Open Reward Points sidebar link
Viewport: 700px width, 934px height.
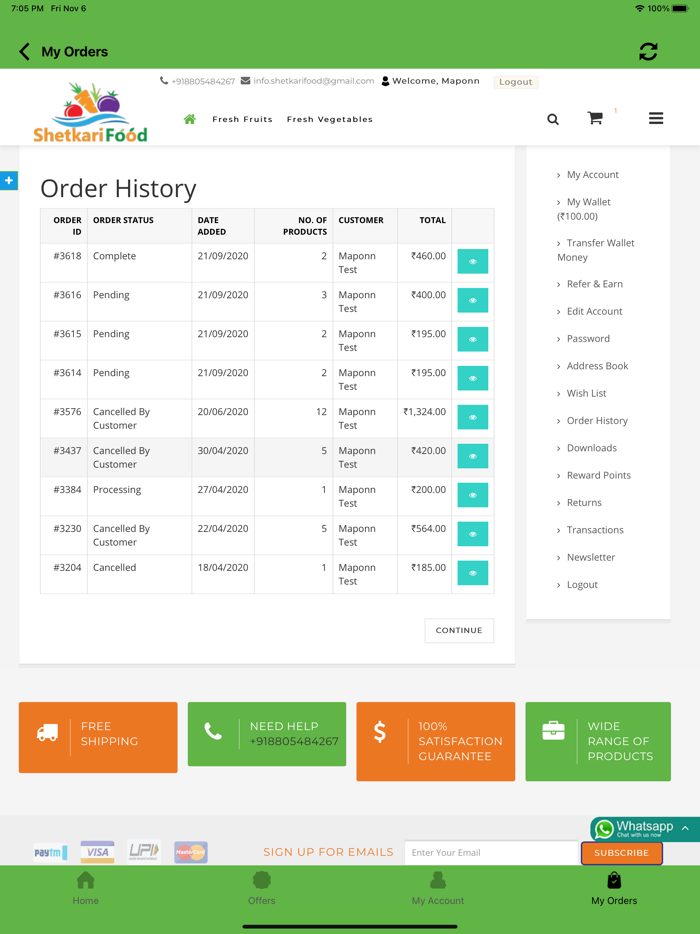tap(598, 475)
